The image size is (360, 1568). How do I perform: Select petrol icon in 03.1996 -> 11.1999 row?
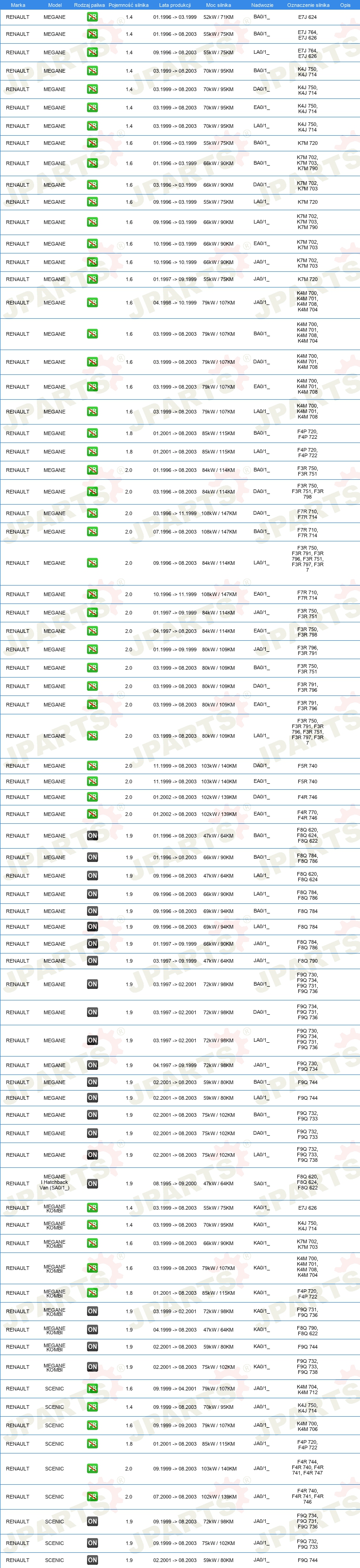(92, 514)
